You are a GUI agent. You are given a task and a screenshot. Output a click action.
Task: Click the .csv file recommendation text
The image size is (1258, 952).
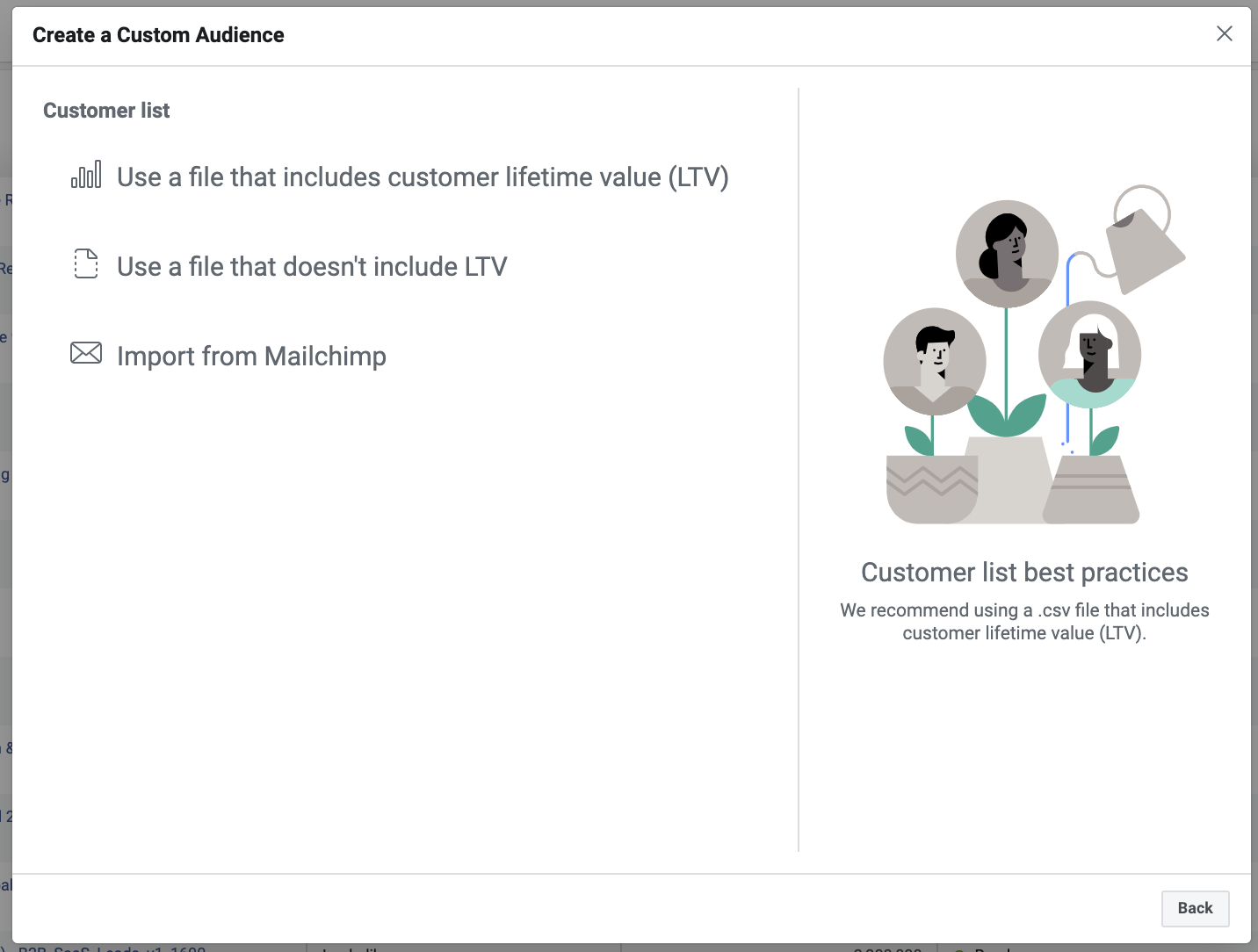(x=1024, y=622)
